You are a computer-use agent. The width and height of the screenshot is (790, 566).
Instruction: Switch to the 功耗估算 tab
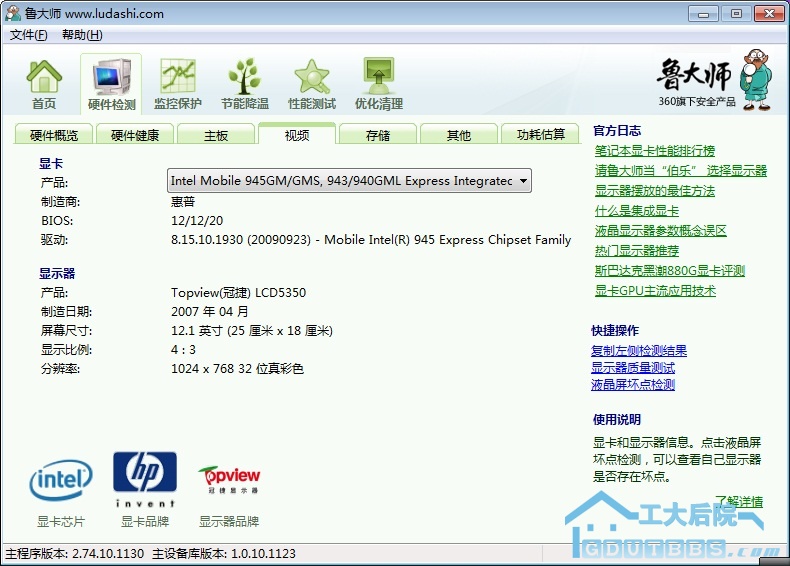541,135
